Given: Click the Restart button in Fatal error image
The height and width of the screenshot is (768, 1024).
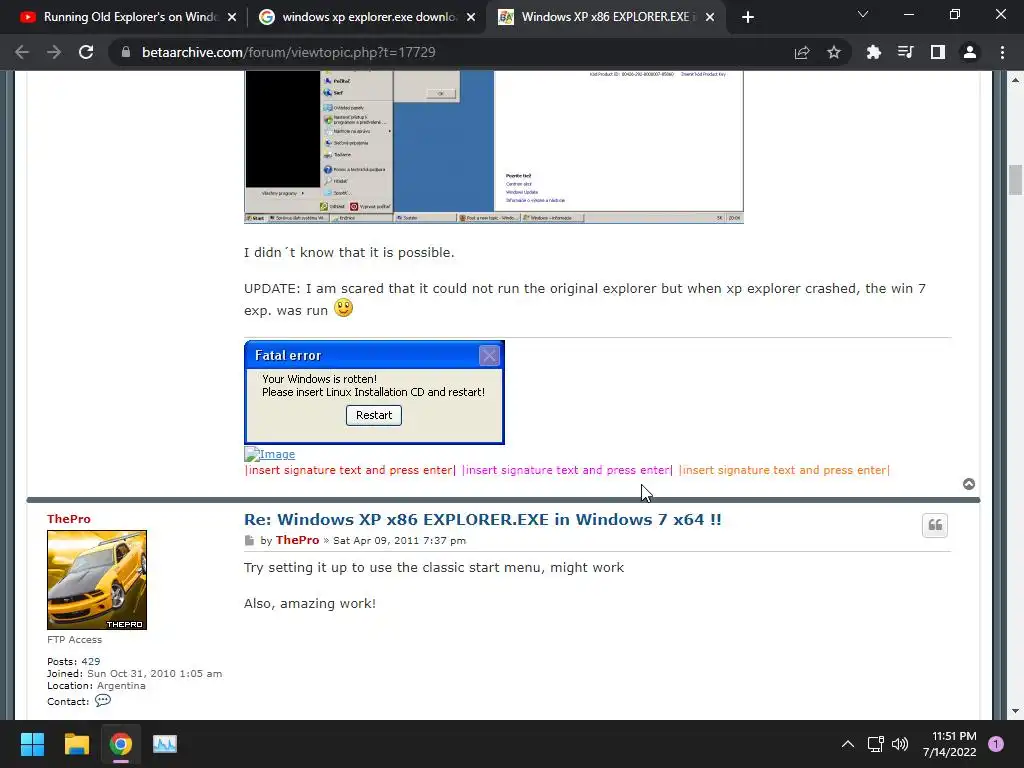Looking at the screenshot, I should [x=374, y=415].
